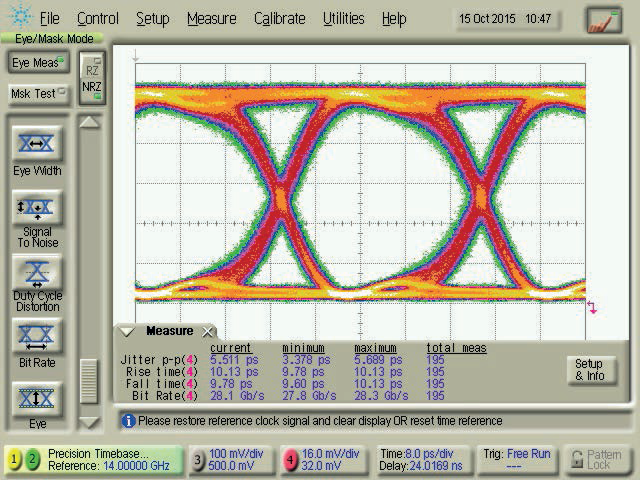
Task: Click the measurement toolbar scrollbar thumb
Action: (x=90, y=380)
